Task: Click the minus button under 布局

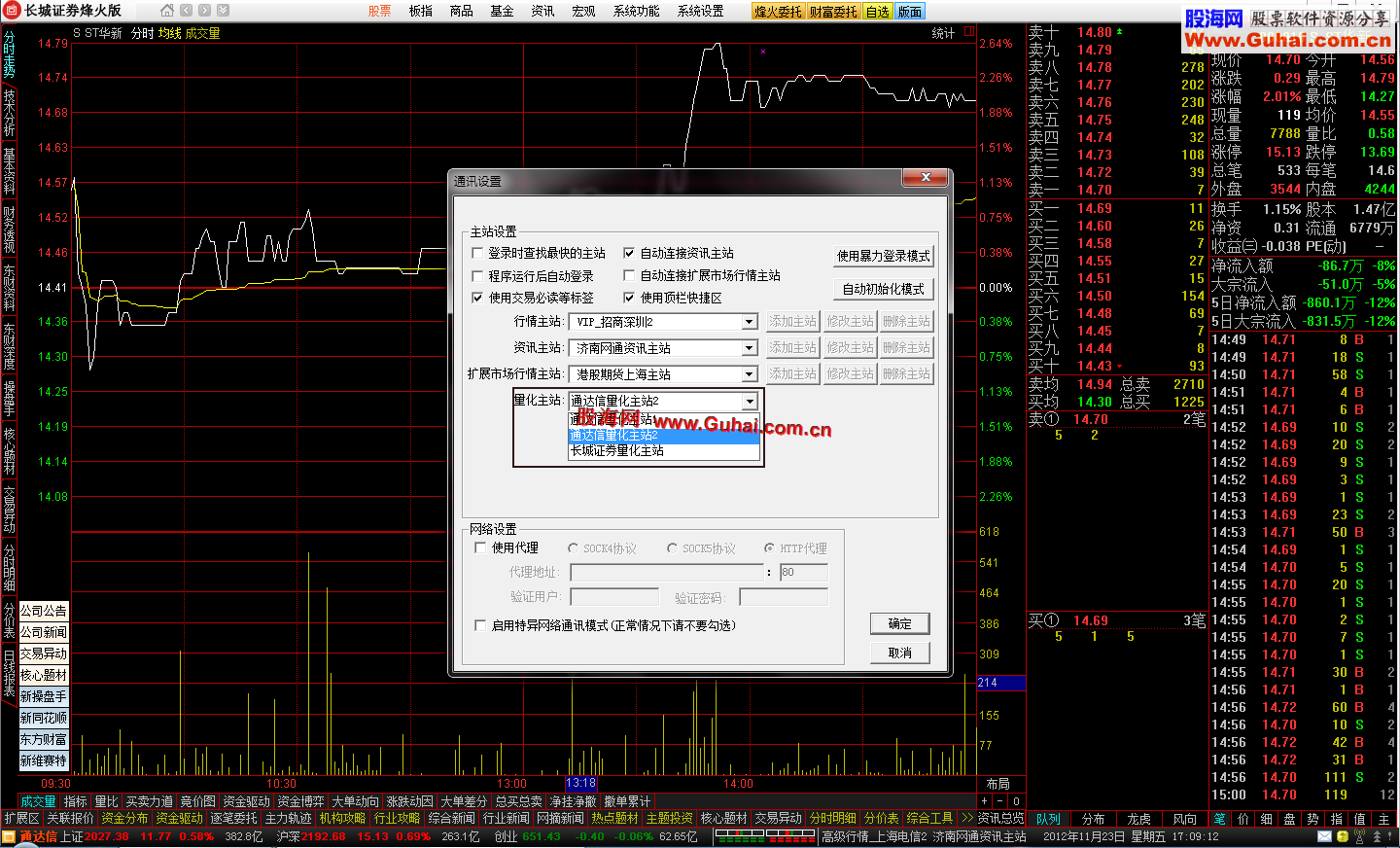Action: [1000, 802]
